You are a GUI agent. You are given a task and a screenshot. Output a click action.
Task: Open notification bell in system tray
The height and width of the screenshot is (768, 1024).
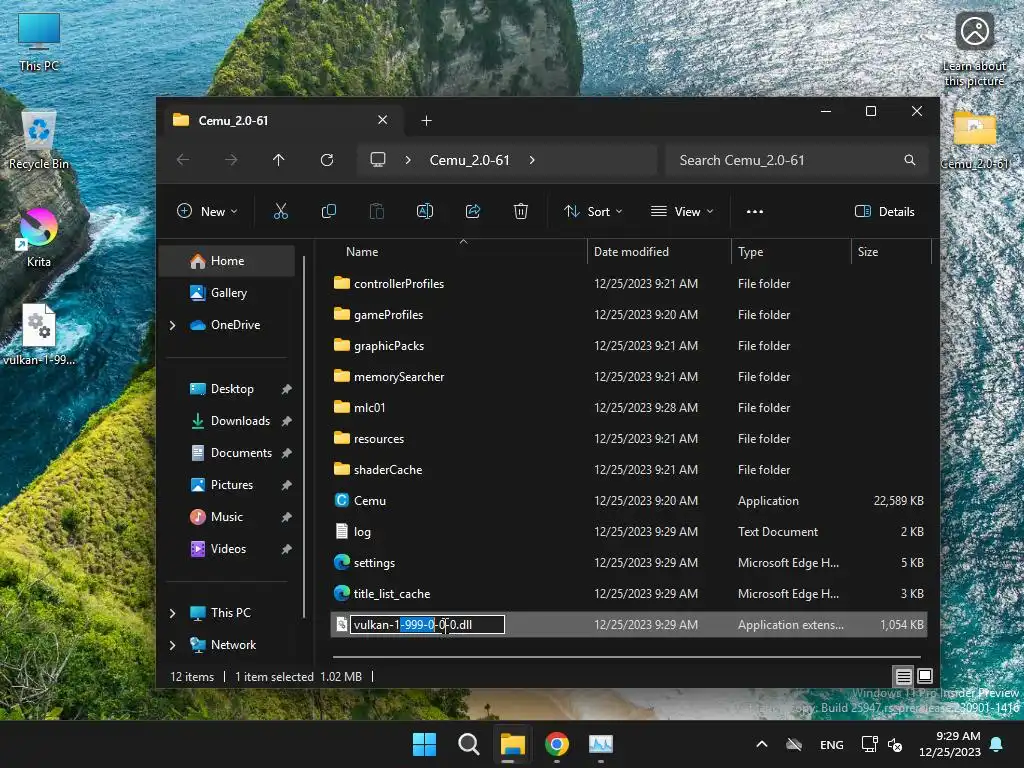997,744
